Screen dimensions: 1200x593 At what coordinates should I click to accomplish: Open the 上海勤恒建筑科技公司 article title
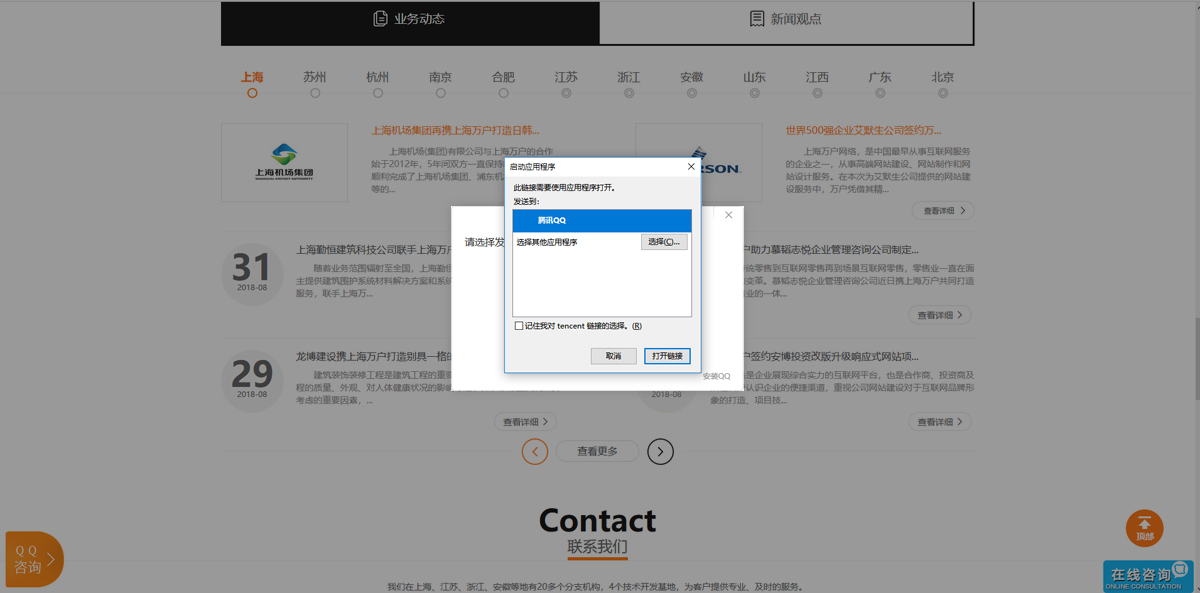tap(375, 250)
